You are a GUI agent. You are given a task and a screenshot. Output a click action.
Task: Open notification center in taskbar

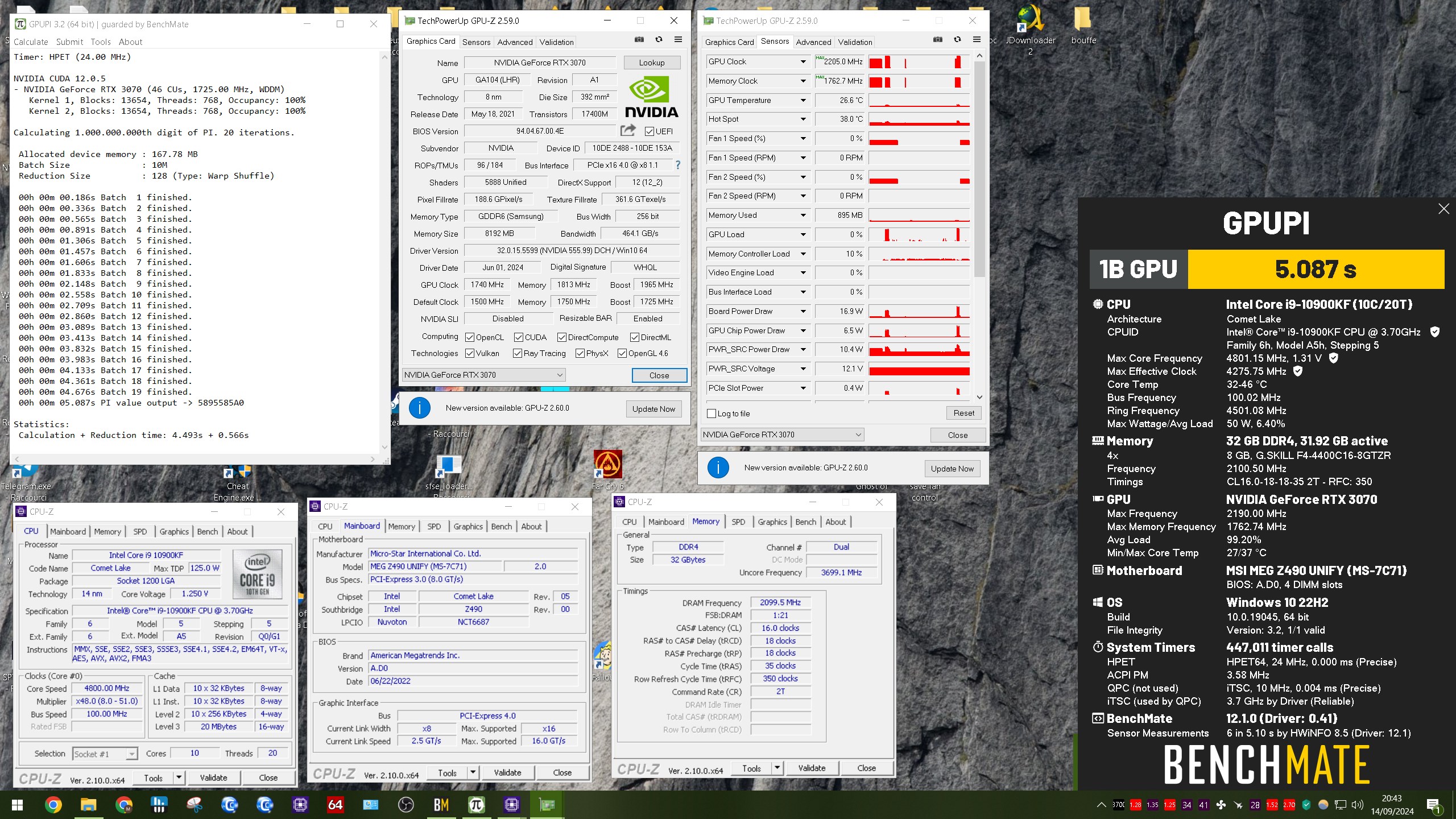[1433, 805]
